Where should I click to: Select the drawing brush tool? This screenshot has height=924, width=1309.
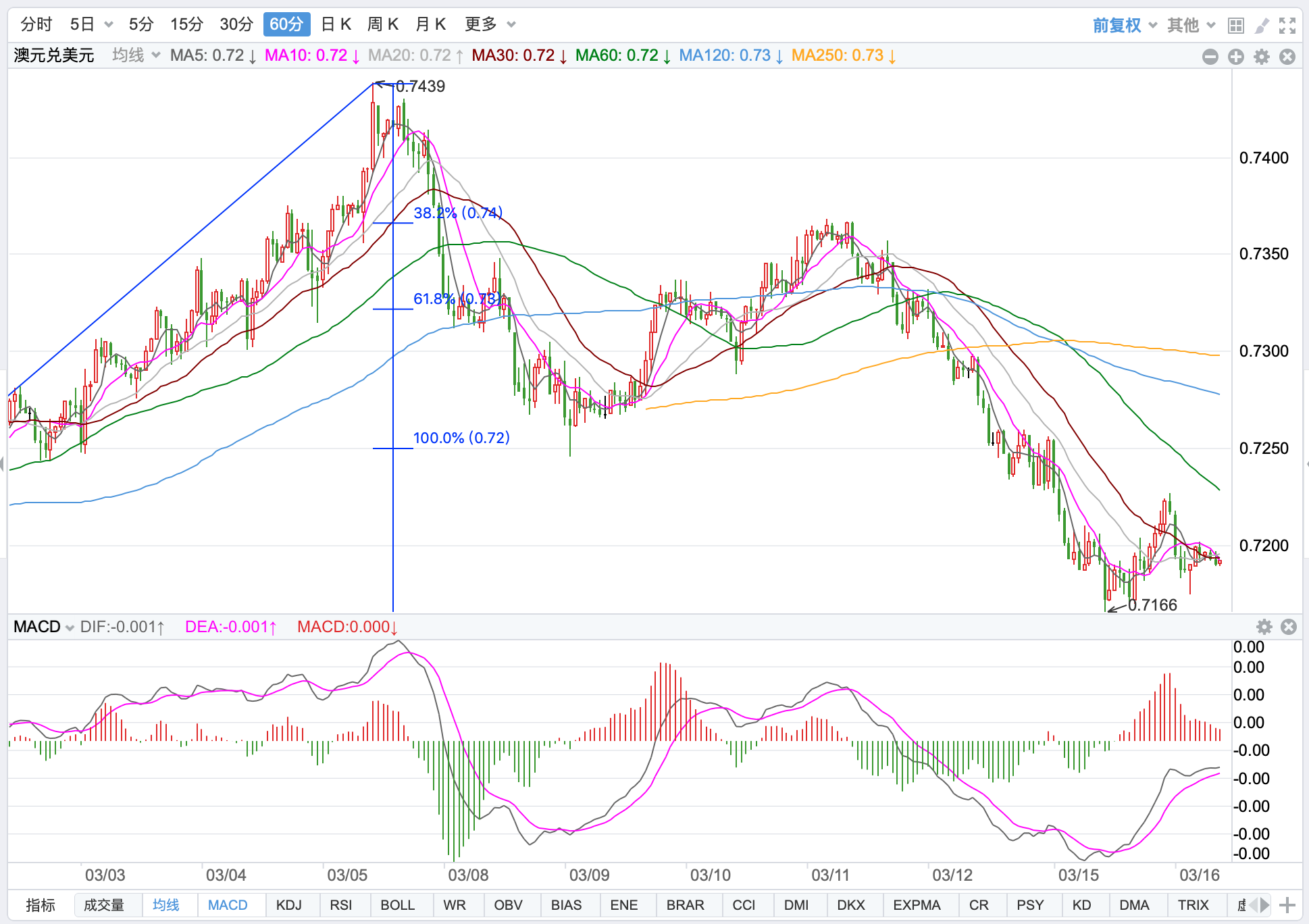pos(1261,26)
